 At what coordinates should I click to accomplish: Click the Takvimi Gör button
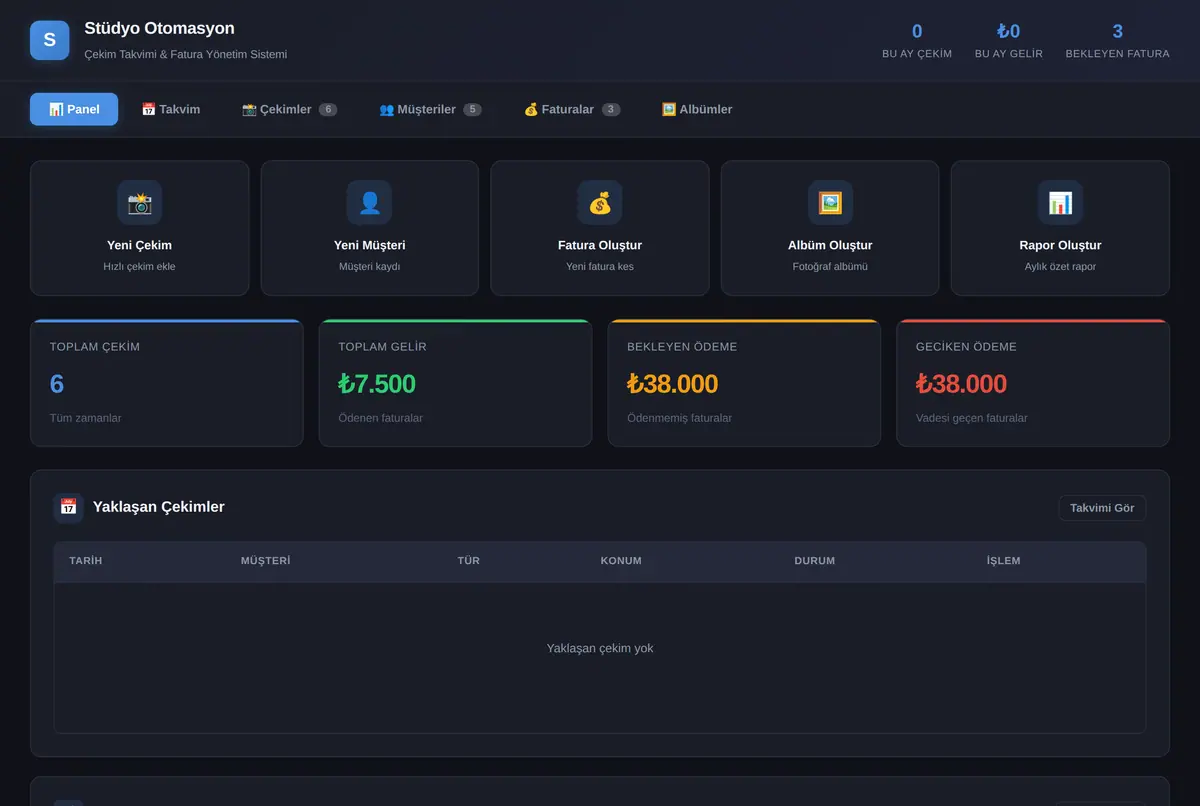tap(1102, 508)
